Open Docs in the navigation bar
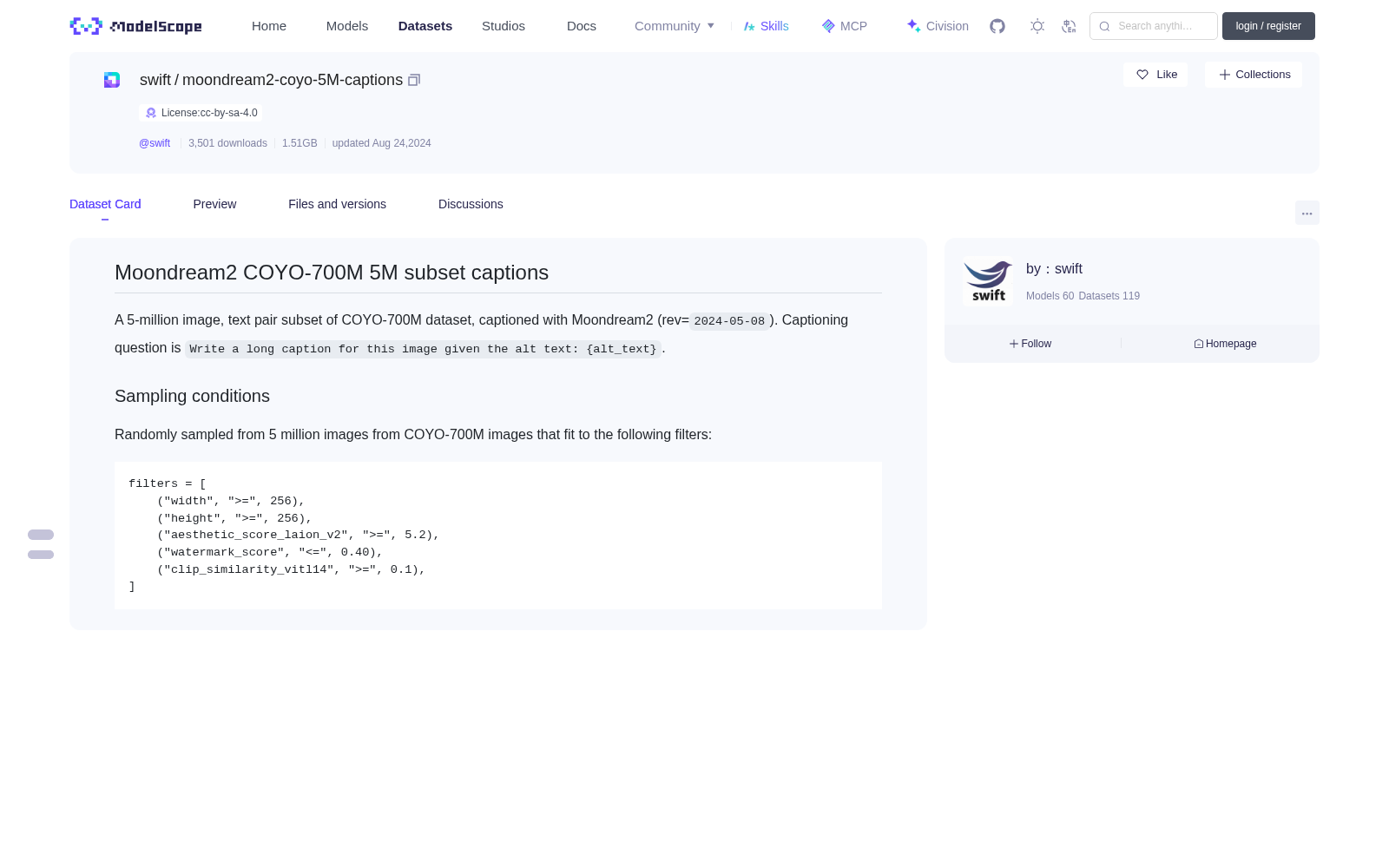 [582, 26]
